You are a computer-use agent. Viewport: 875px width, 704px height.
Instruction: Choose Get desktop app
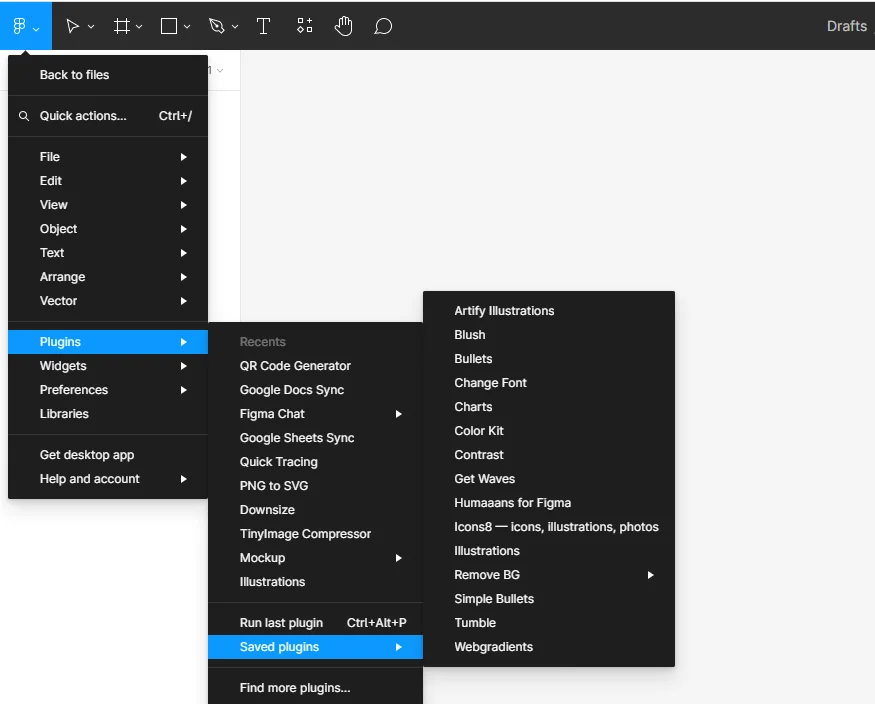click(87, 455)
